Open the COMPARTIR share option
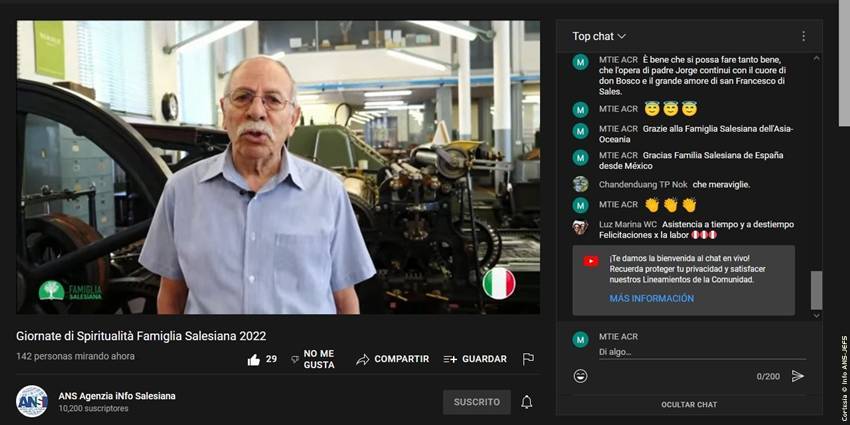The width and height of the screenshot is (850, 425). pos(392,359)
